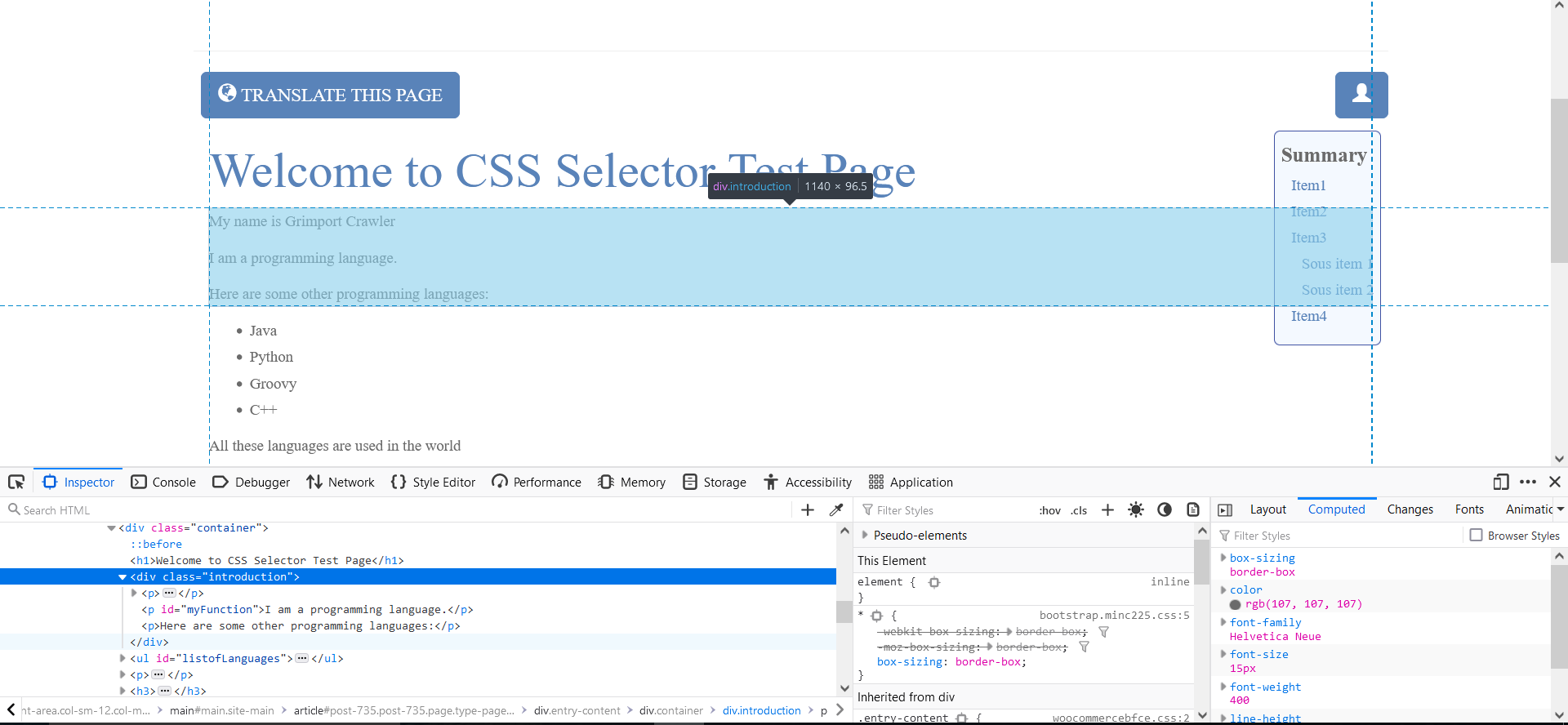Select div.container in breadcrumbs
The image size is (1568, 725).
pyautogui.click(x=671, y=710)
